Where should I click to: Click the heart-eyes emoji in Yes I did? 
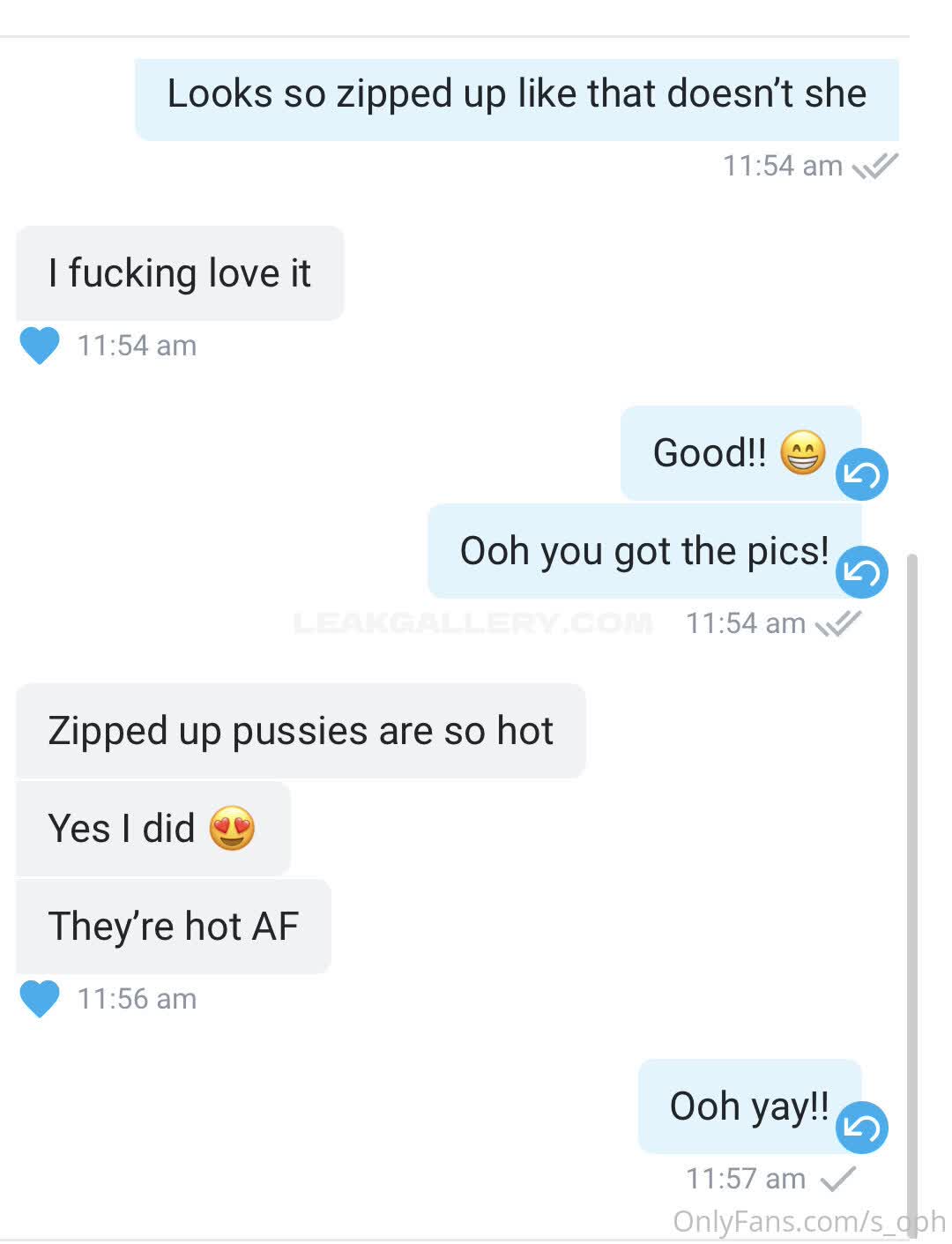pyautogui.click(x=232, y=829)
